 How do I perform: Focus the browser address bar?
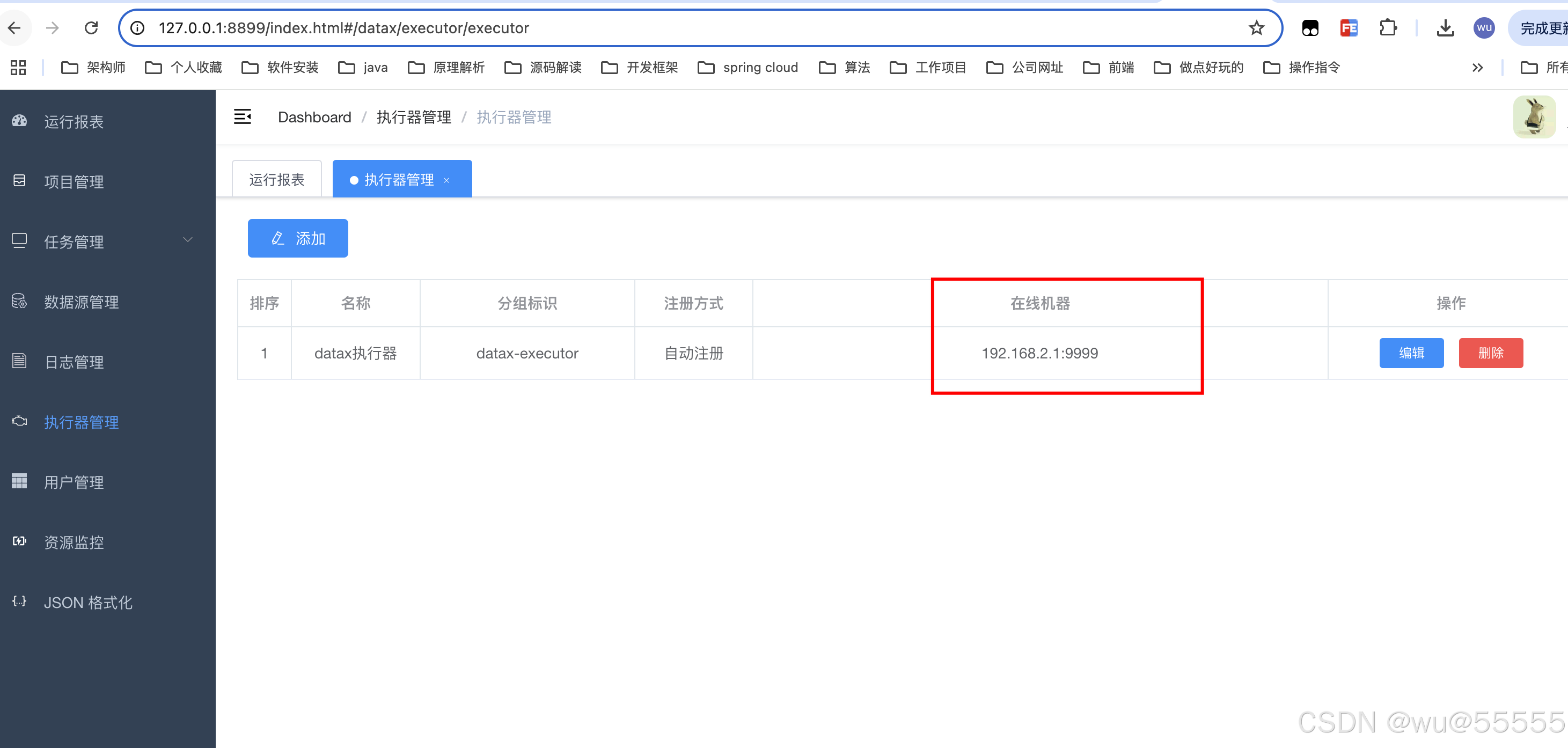(670, 28)
